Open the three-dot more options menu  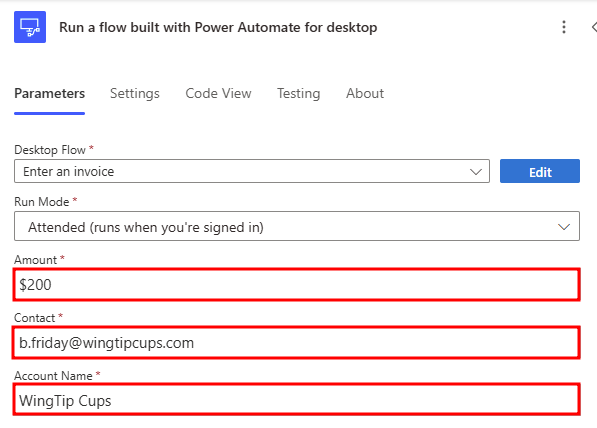click(564, 27)
